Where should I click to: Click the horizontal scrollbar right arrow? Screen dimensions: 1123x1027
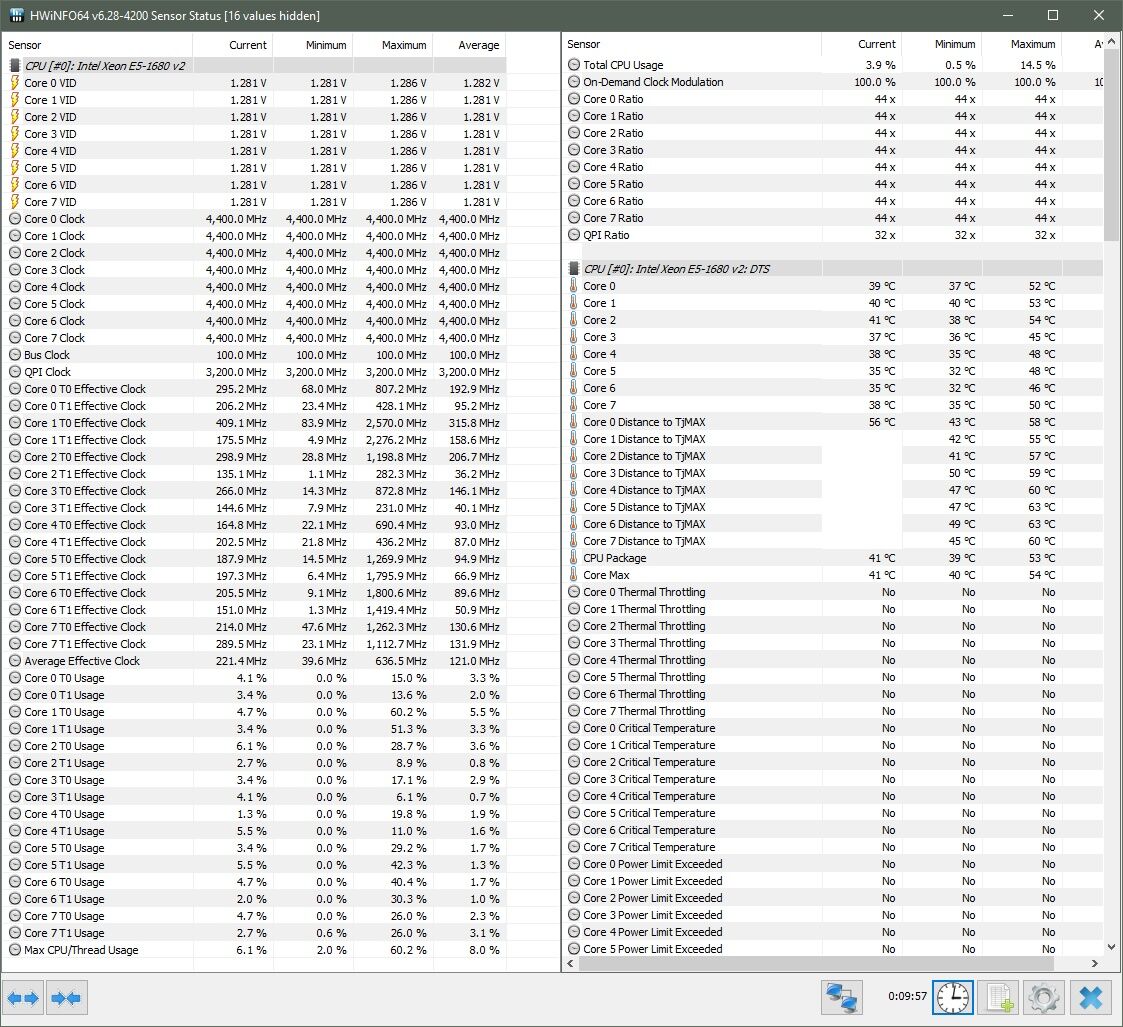tap(1094, 963)
